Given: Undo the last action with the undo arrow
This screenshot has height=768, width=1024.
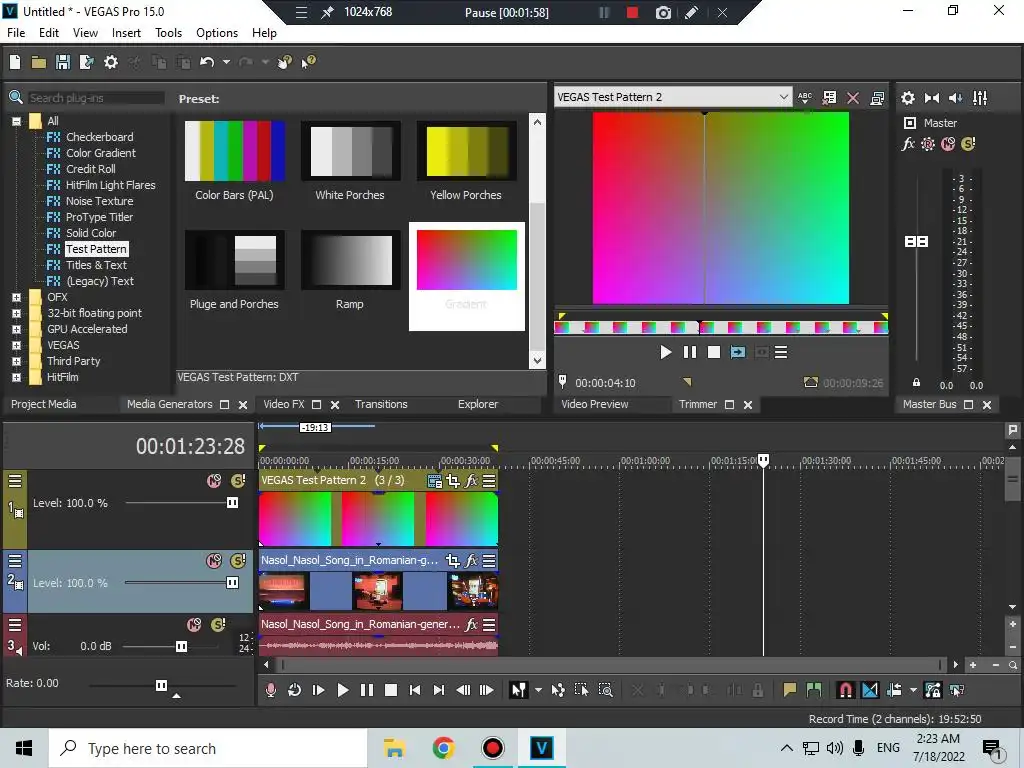Looking at the screenshot, I should click(x=207, y=62).
